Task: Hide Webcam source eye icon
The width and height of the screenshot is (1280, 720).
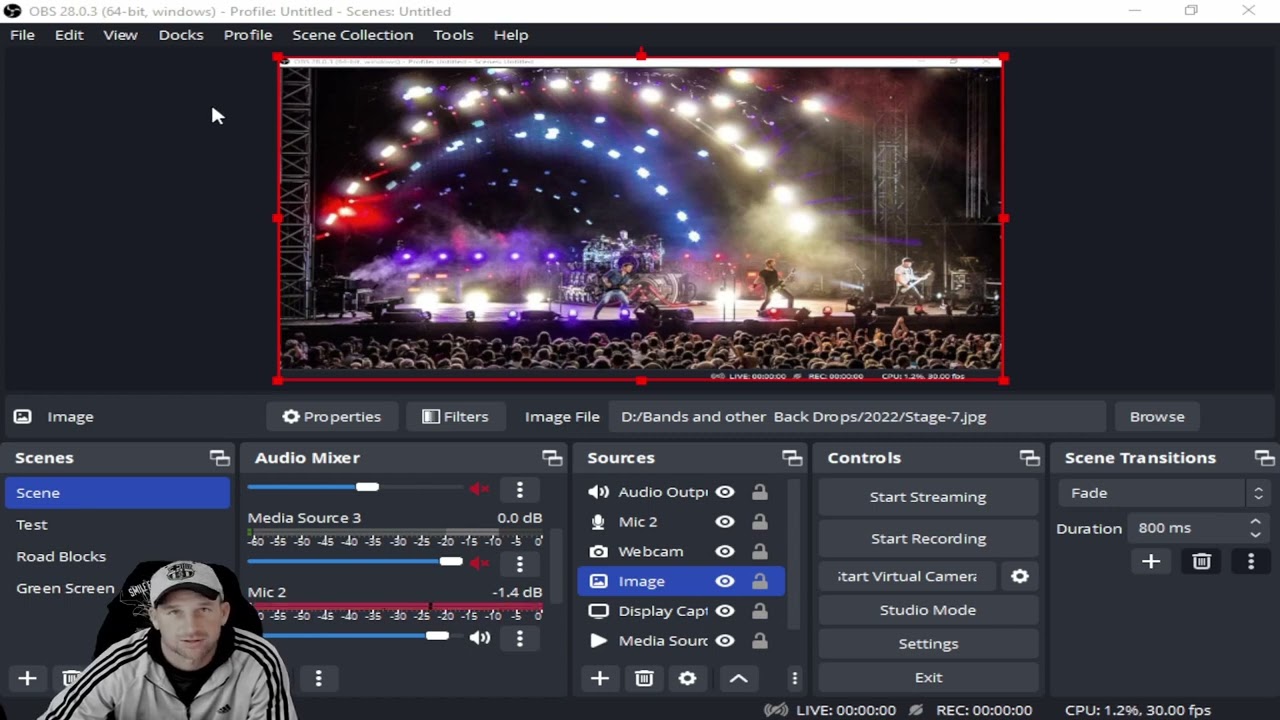Action: pyautogui.click(x=725, y=551)
